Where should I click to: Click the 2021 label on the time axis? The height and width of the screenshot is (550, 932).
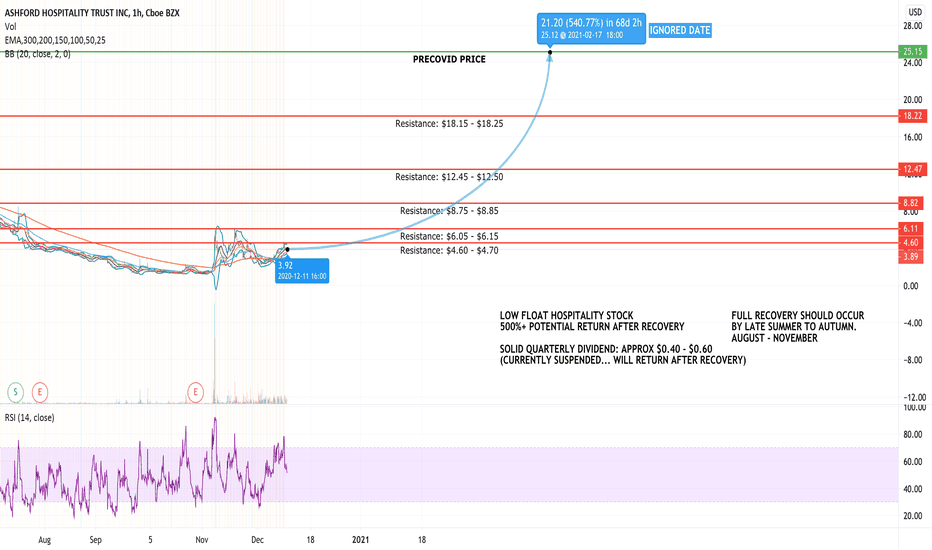tap(360, 540)
